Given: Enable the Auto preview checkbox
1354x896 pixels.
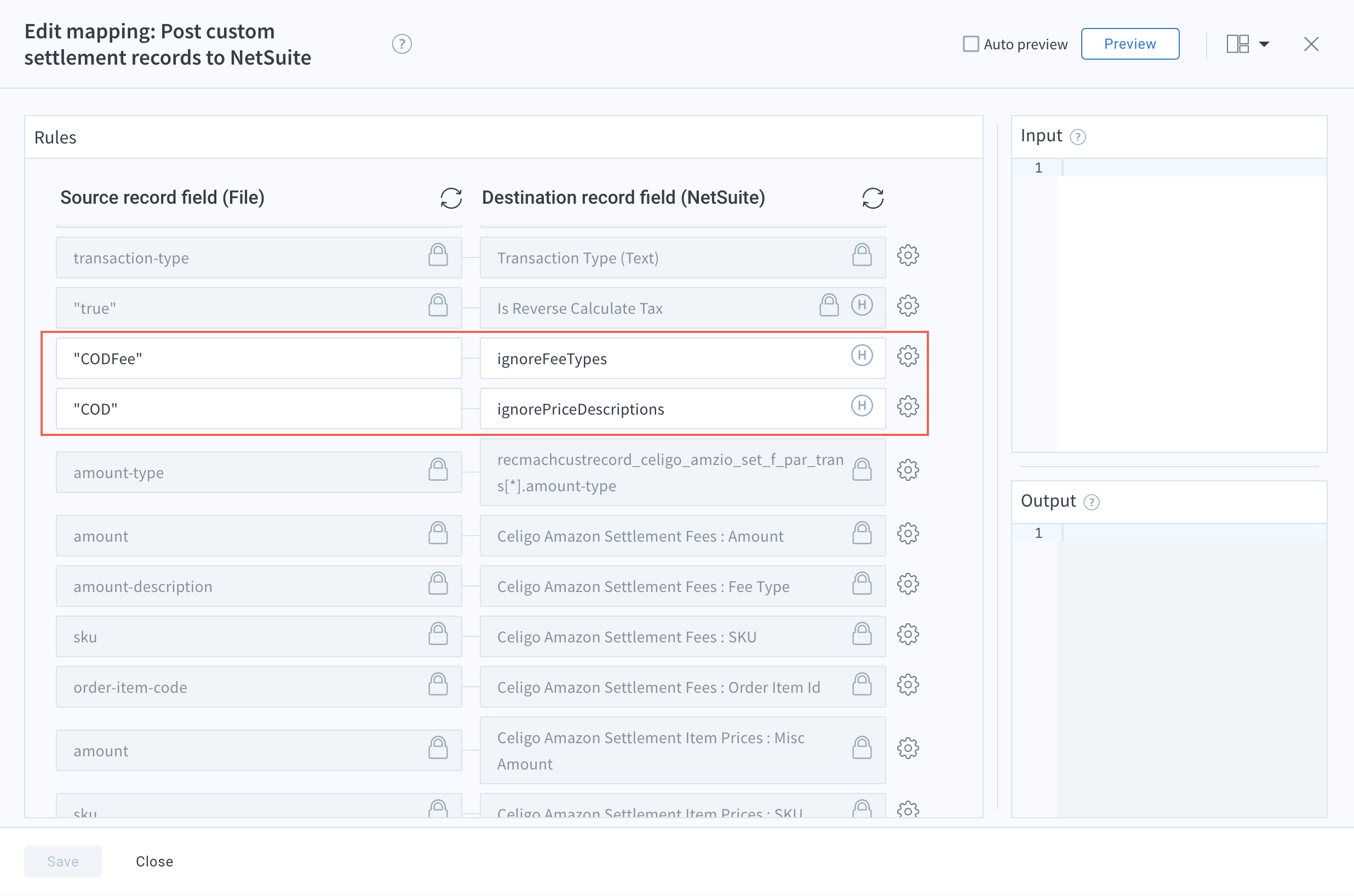Looking at the screenshot, I should [x=971, y=44].
